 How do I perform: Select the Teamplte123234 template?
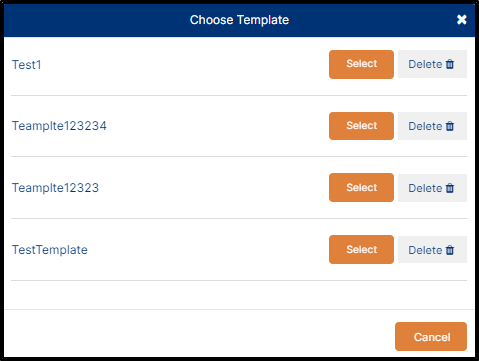(x=361, y=126)
